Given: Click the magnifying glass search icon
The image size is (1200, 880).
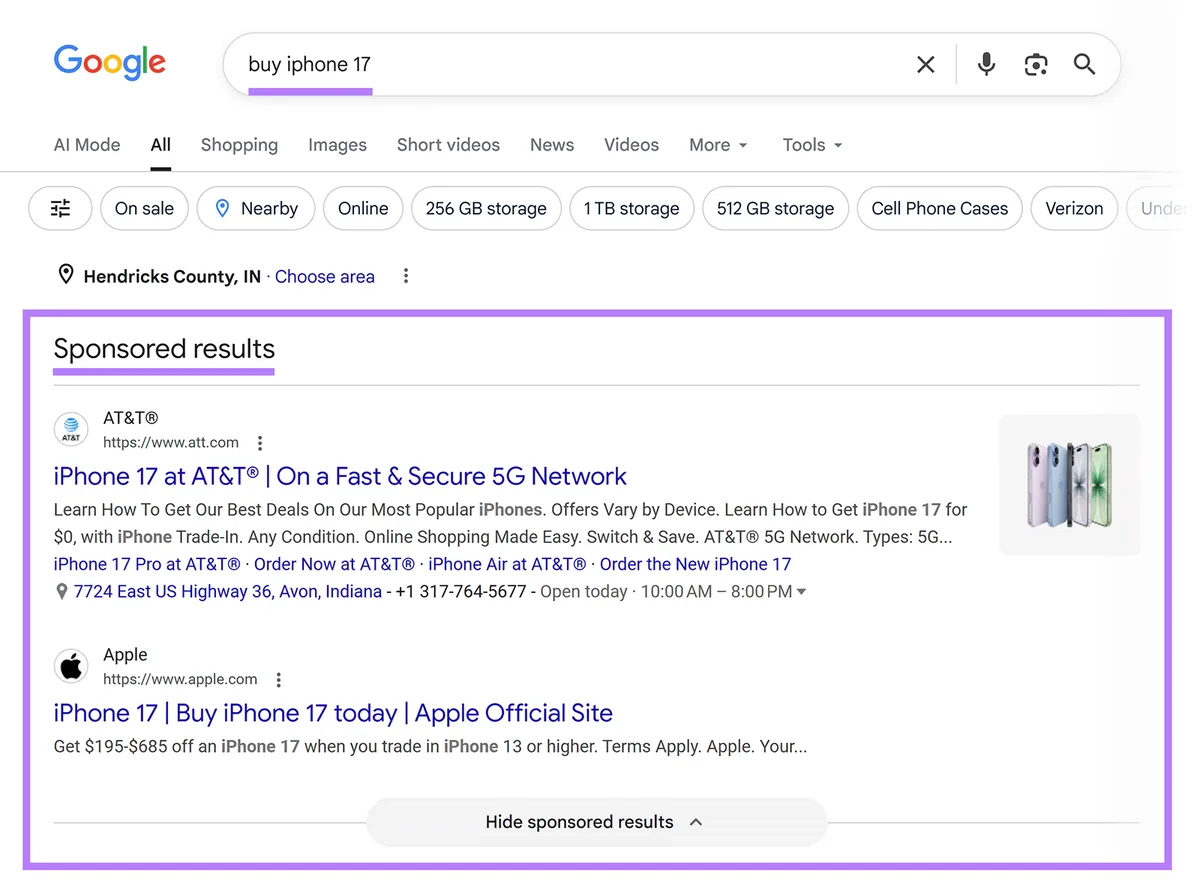Looking at the screenshot, I should click(x=1085, y=65).
